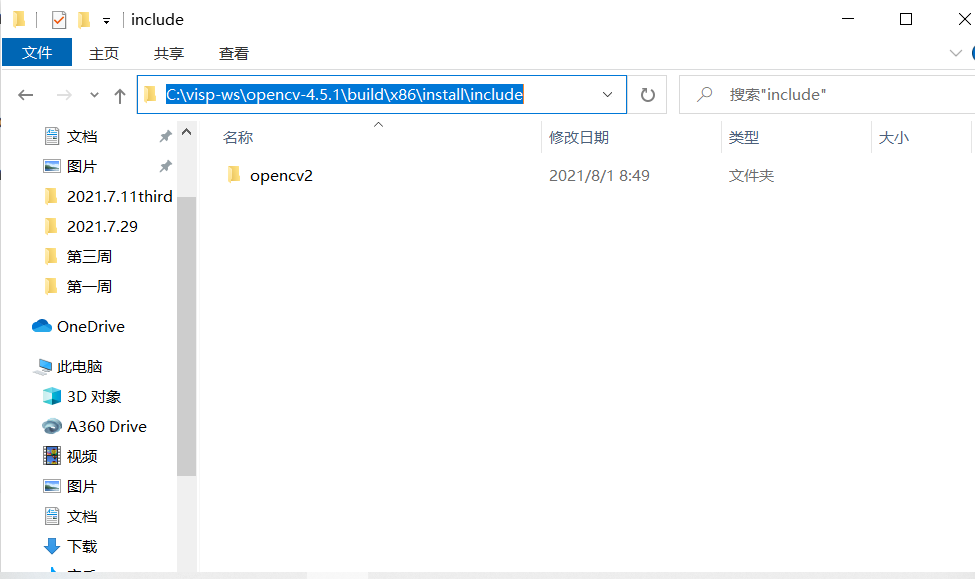This screenshot has width=975, height=579.
Task: Select 此电脑 in the navigation pane
Action: coord(80,367)
